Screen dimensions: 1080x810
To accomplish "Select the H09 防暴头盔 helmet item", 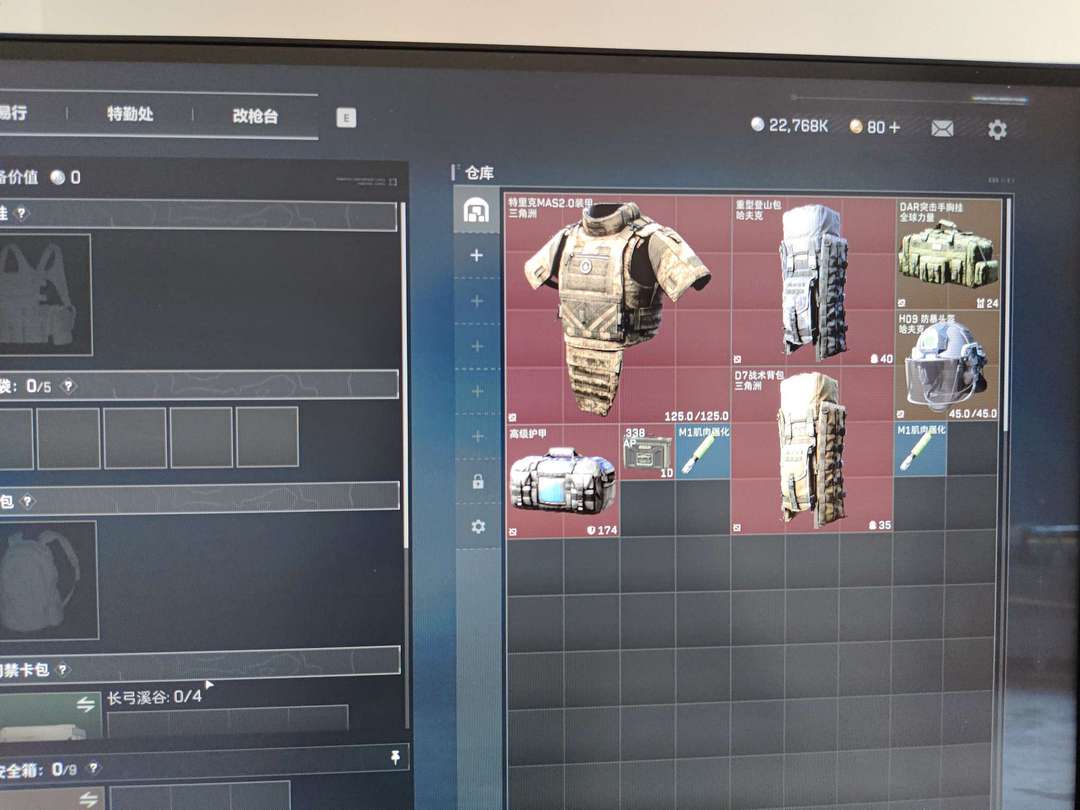I will (x=948, y=366).
